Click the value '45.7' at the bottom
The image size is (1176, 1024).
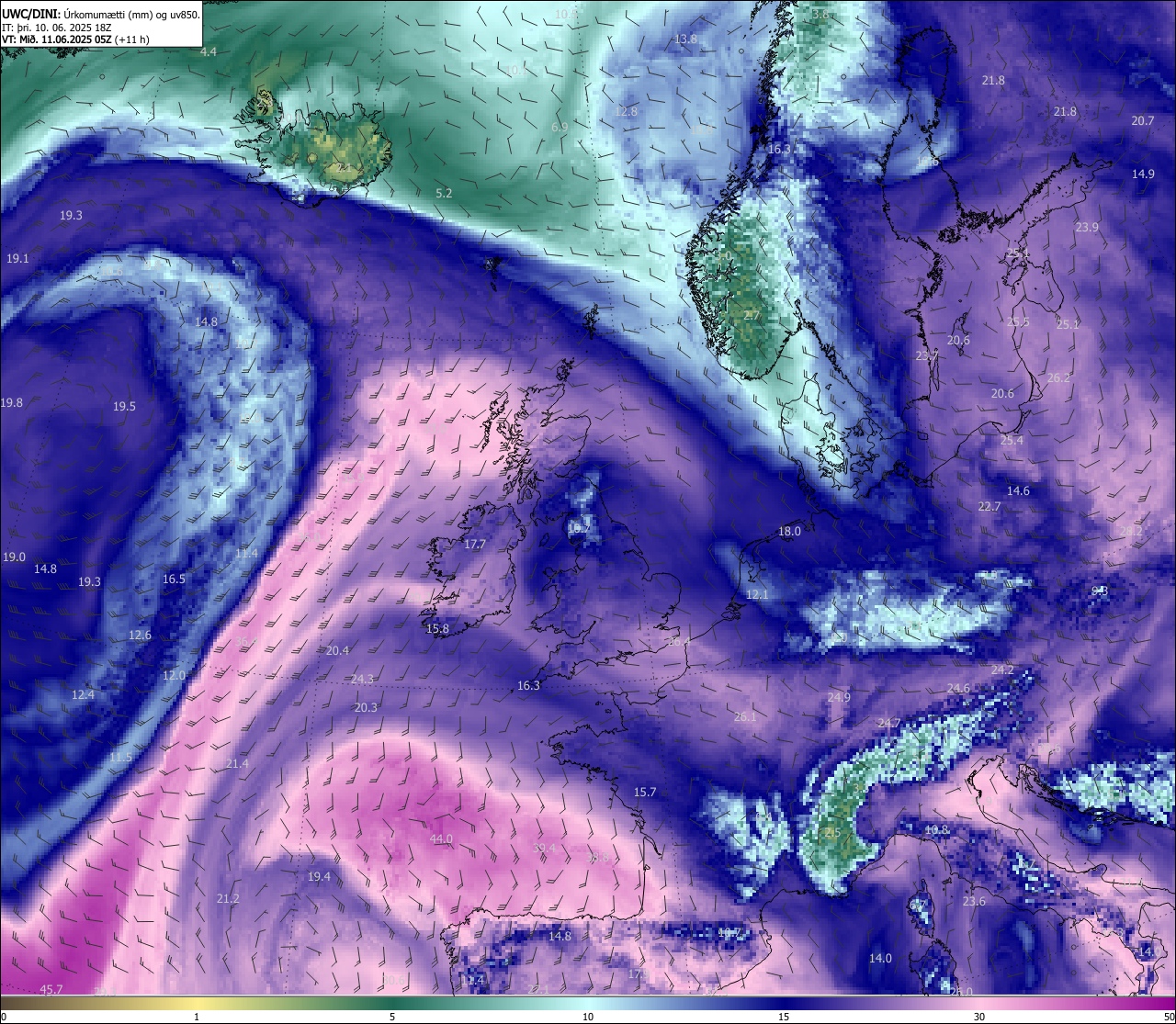(51, 989)
